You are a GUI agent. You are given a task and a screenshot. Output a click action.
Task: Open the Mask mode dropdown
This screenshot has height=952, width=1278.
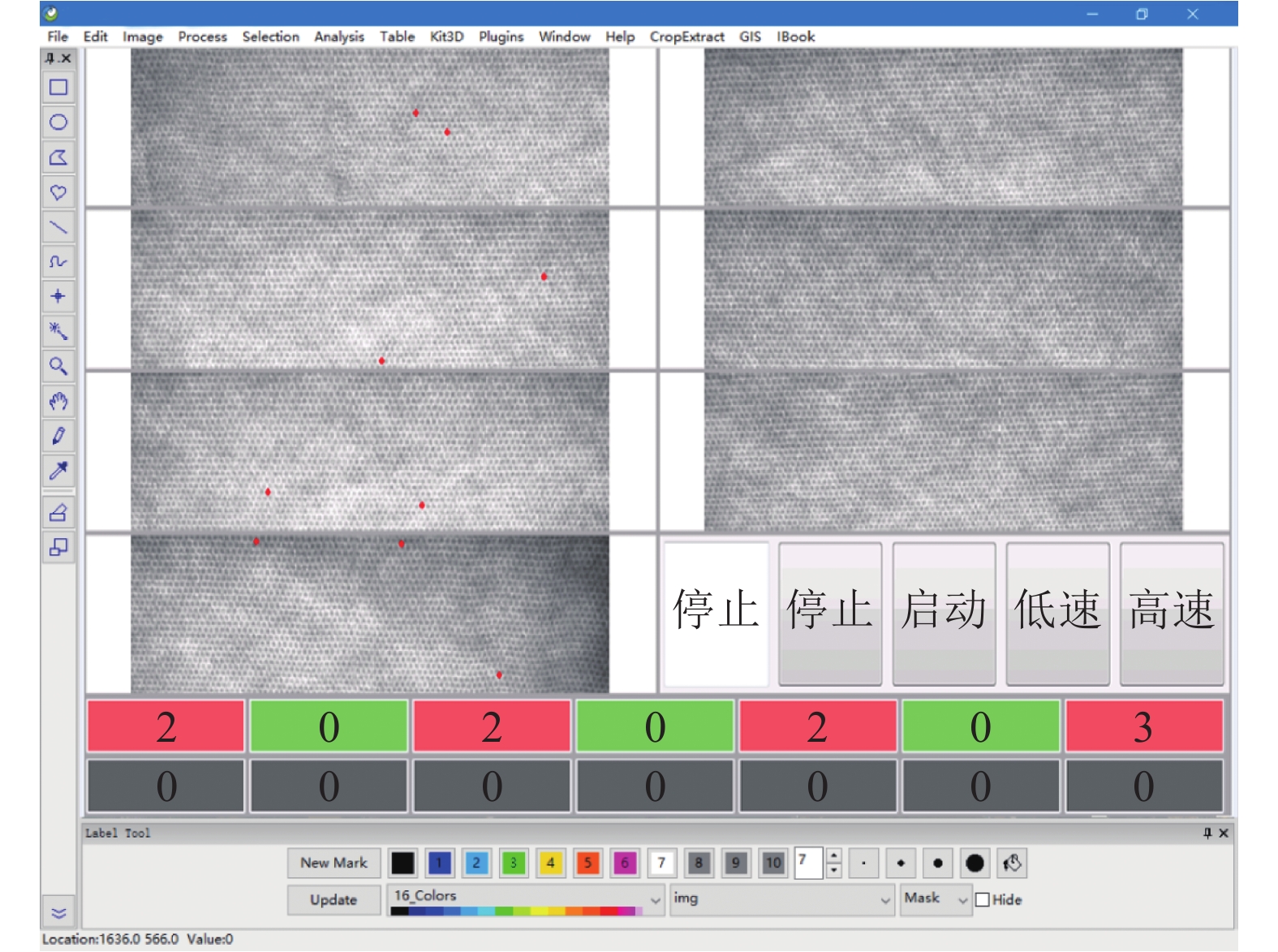(x=936, y=899)
